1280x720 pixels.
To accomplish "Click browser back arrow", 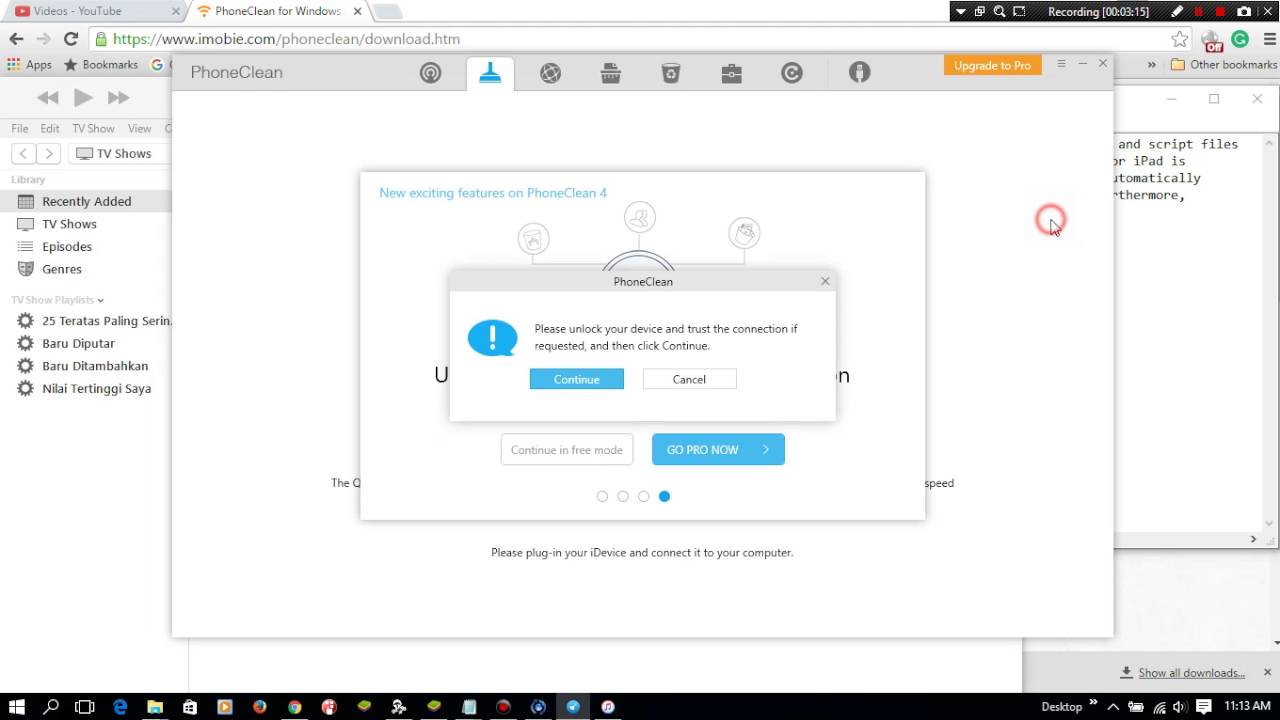I will 16,39.
